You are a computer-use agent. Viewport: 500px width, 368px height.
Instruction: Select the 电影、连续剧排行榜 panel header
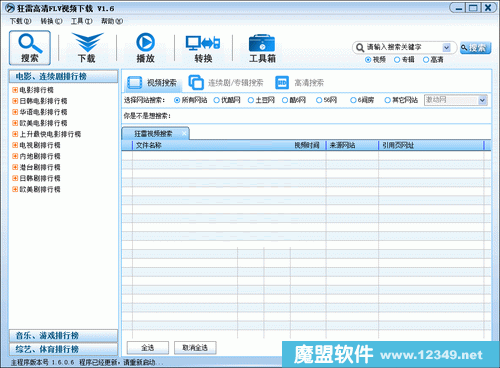pyautogui.click(x=63, y=76)
